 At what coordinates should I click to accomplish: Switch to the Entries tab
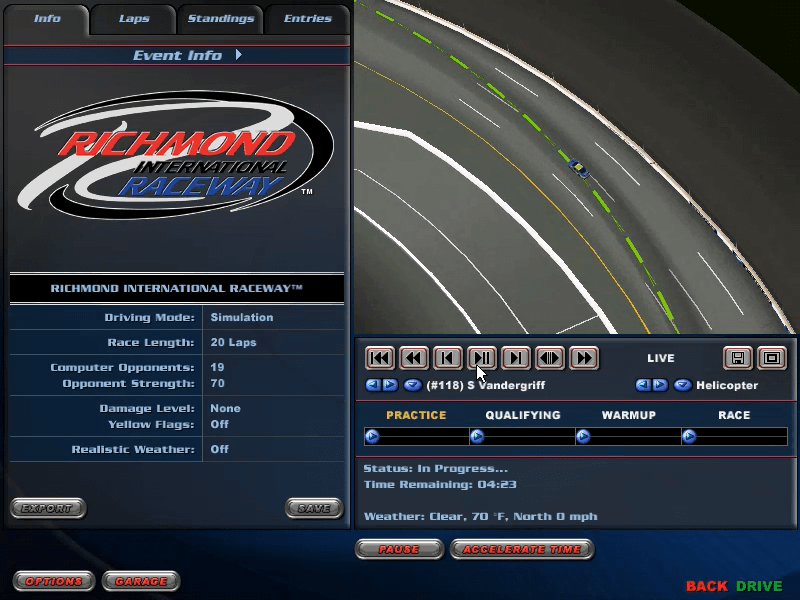[x=308, y=19]
